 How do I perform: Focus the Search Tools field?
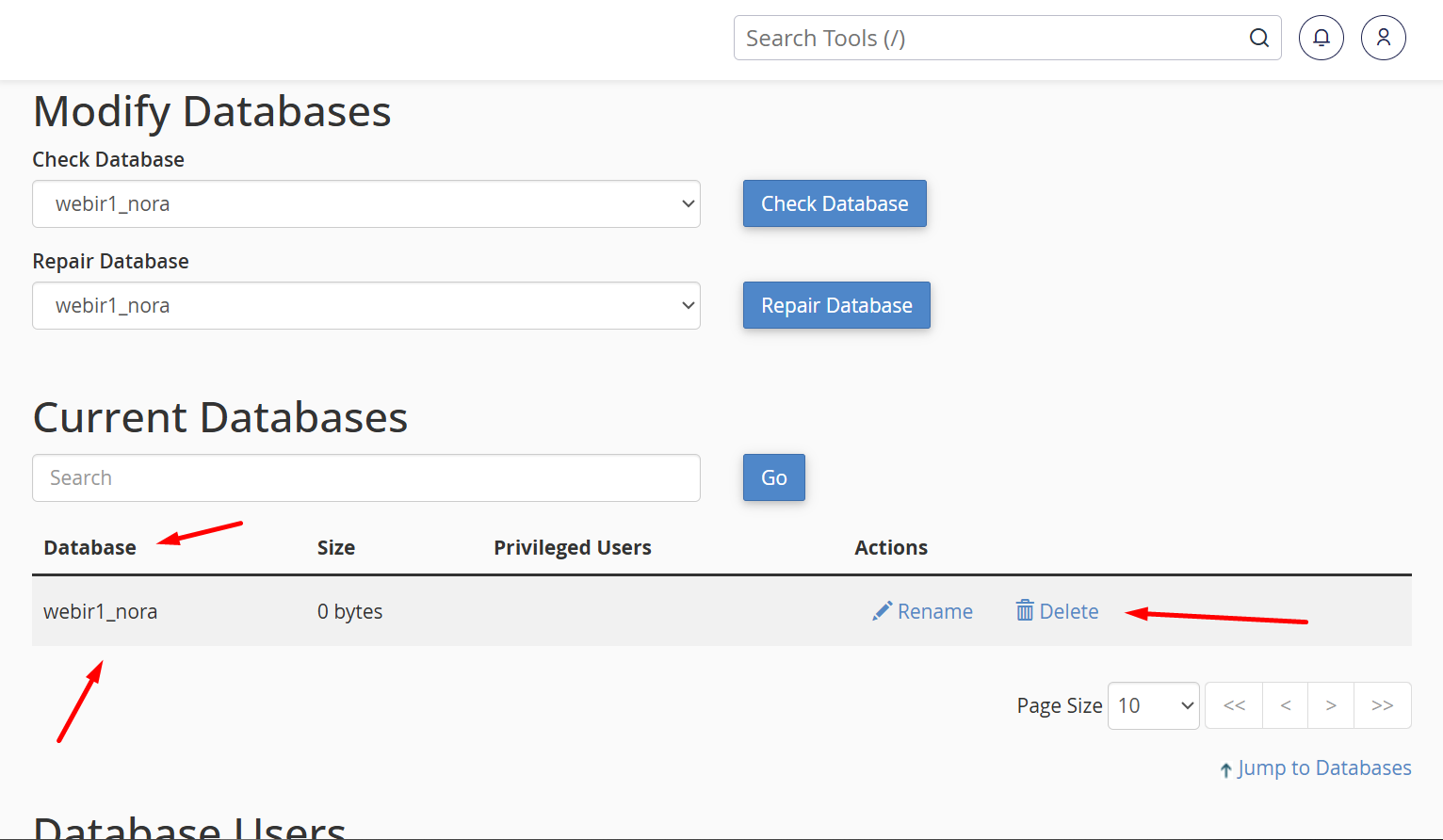tap(989, 38)
